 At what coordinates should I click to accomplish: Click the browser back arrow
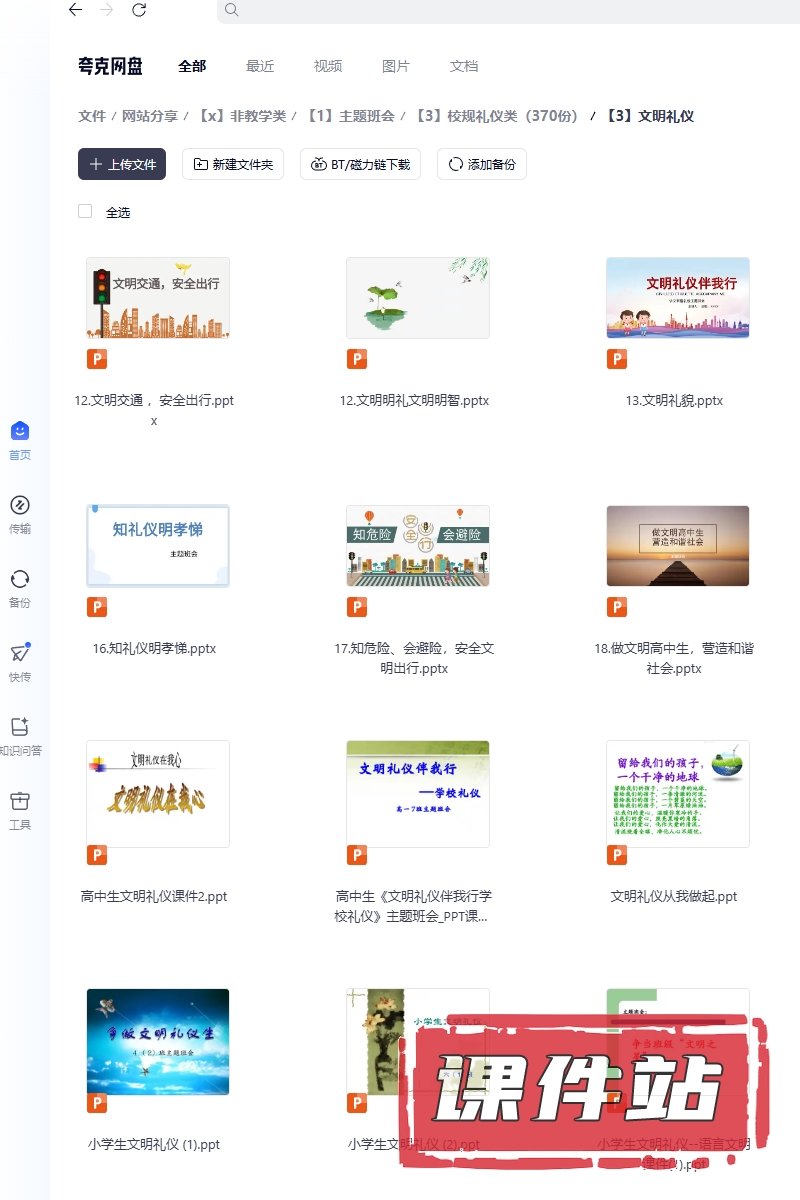[75, 10]
